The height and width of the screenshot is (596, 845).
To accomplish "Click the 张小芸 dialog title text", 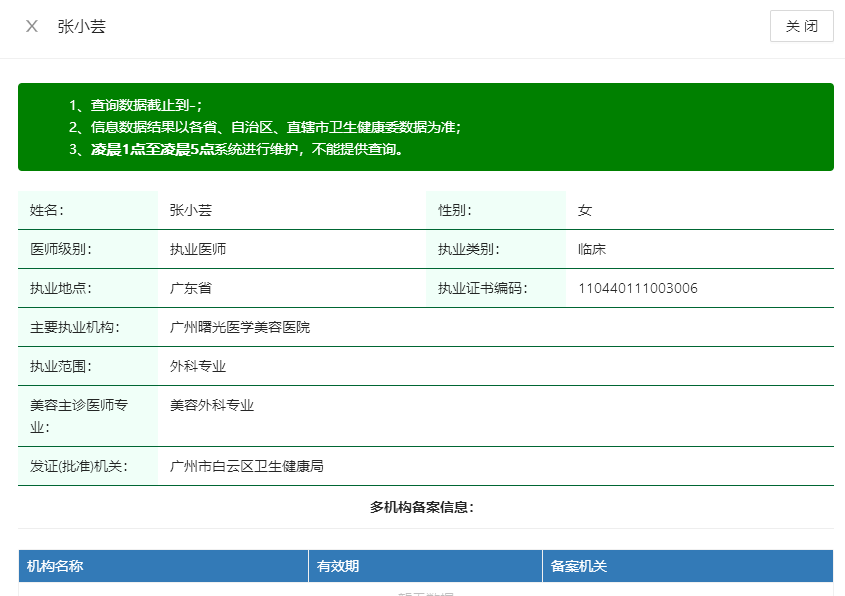I will point(81,26).
